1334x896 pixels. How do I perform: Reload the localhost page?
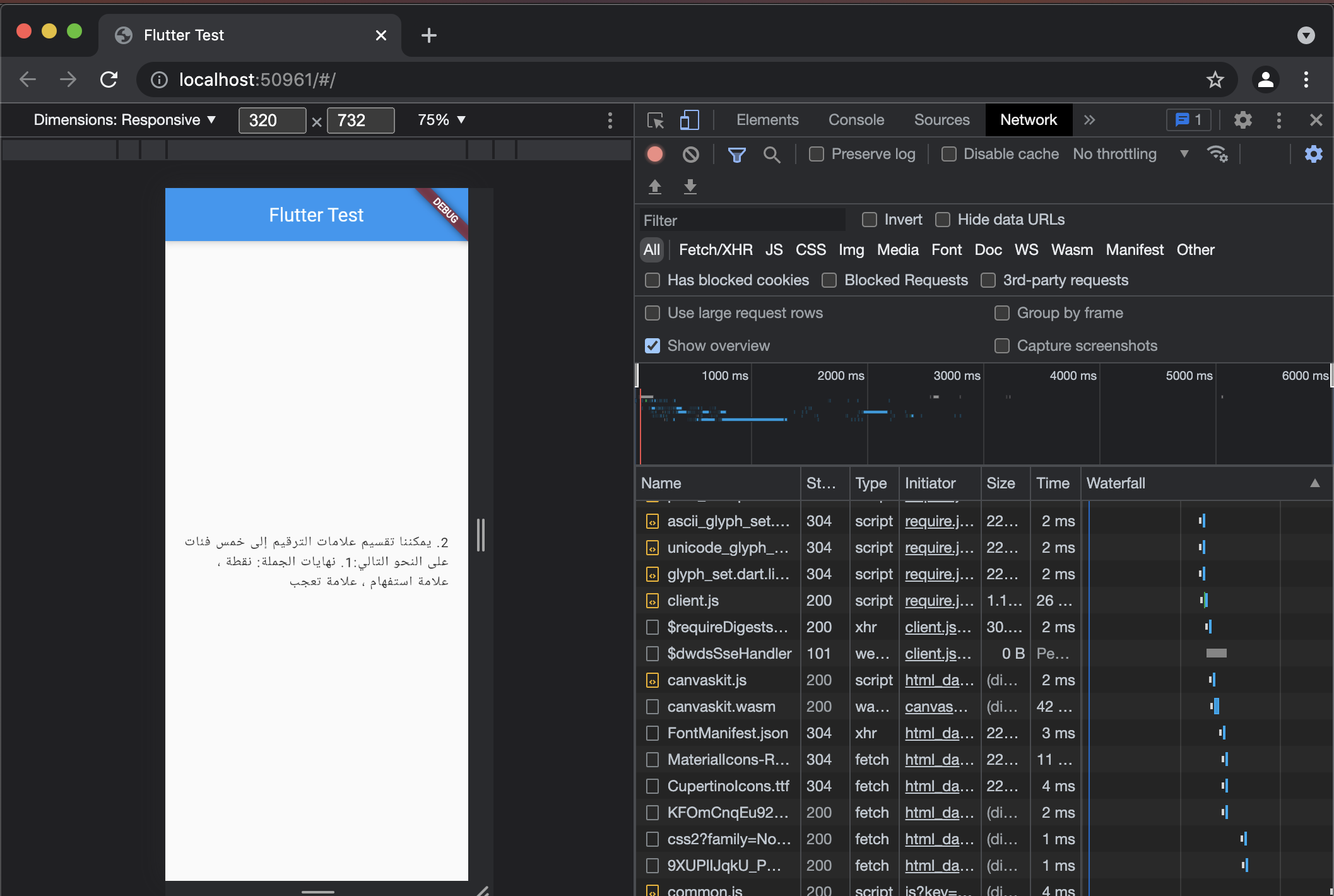pyautogui.click(x=108, y=80)
